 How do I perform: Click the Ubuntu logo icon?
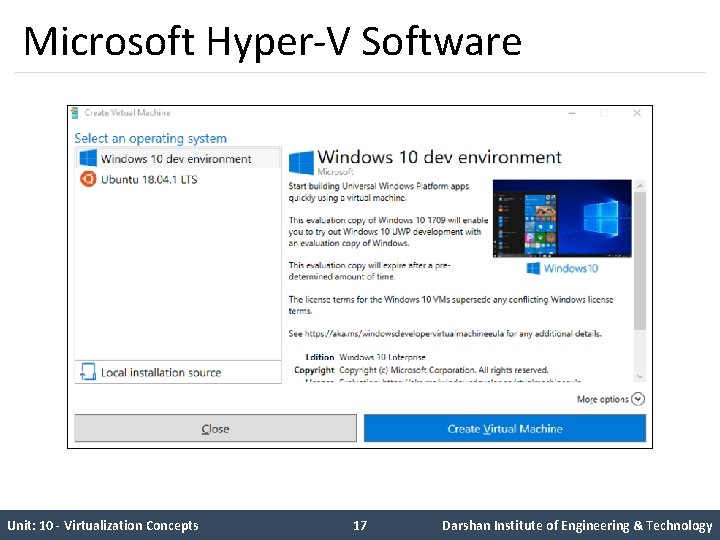point(88,179)
